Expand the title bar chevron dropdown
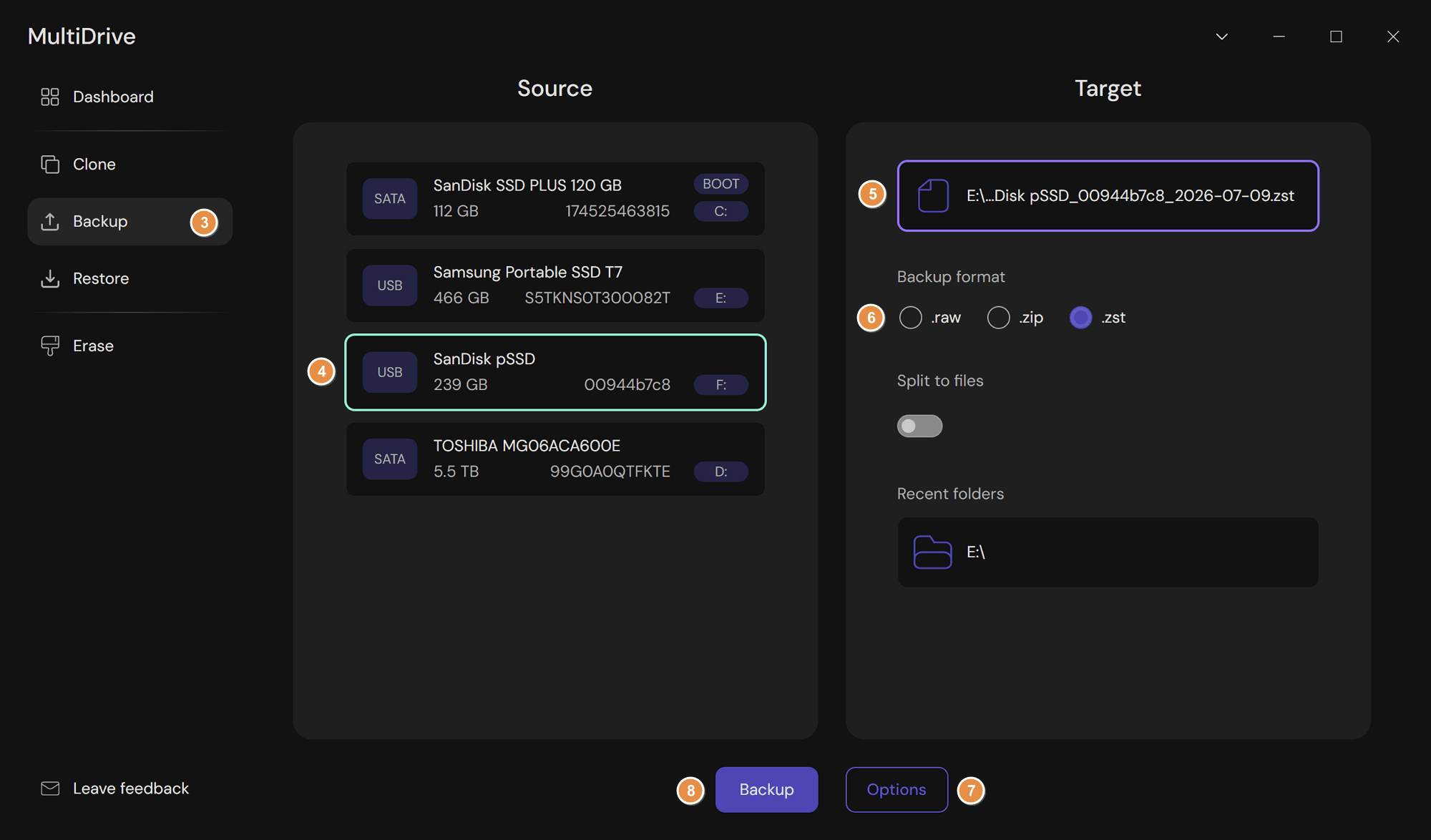Image resolution: width=1431 pixels, height=840 pixels. coord(1222,36)
